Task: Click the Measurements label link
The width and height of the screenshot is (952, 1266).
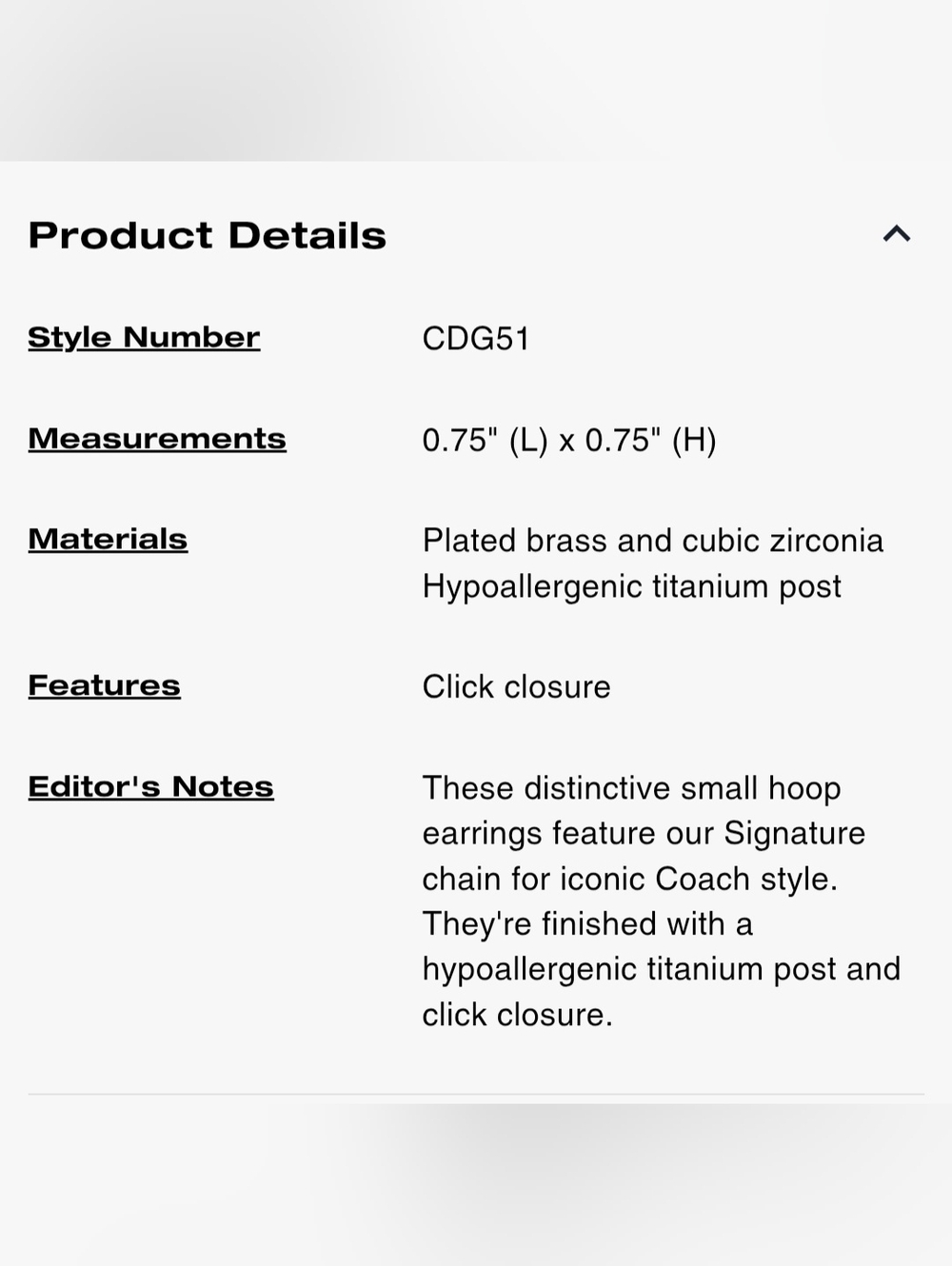Action: click(x=157, y=439)
